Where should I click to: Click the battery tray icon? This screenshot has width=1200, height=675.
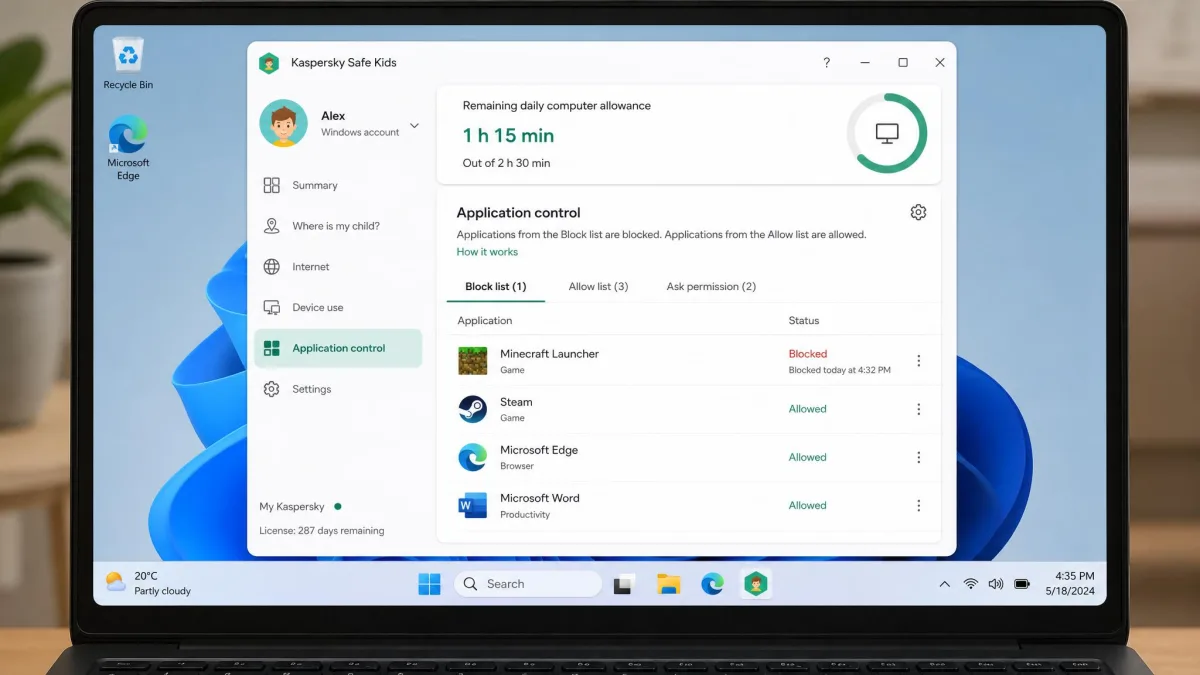click(1022, 584)
